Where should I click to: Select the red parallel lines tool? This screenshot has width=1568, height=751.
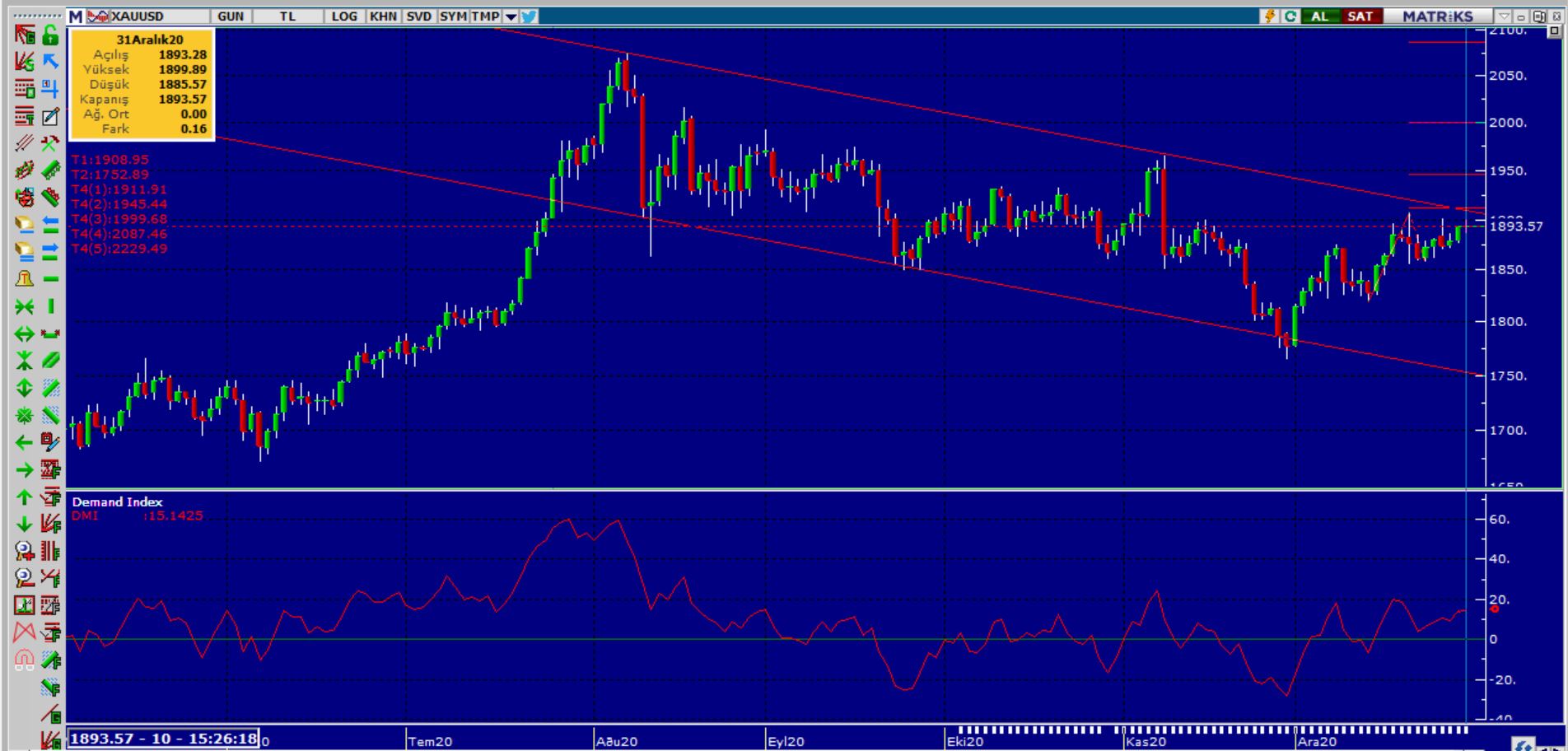(x=25, y=143)
